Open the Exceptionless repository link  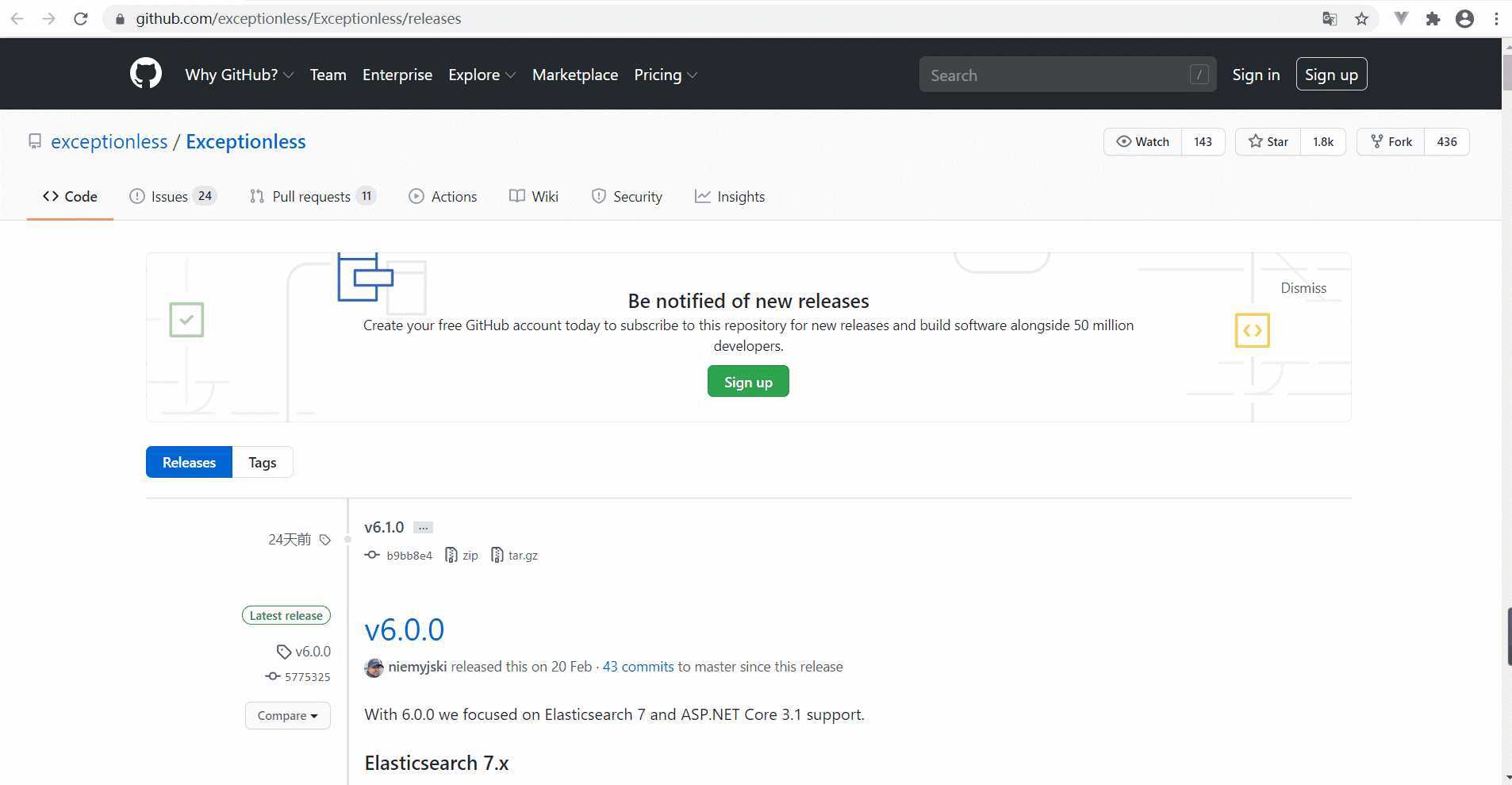[x=246, y=142]
